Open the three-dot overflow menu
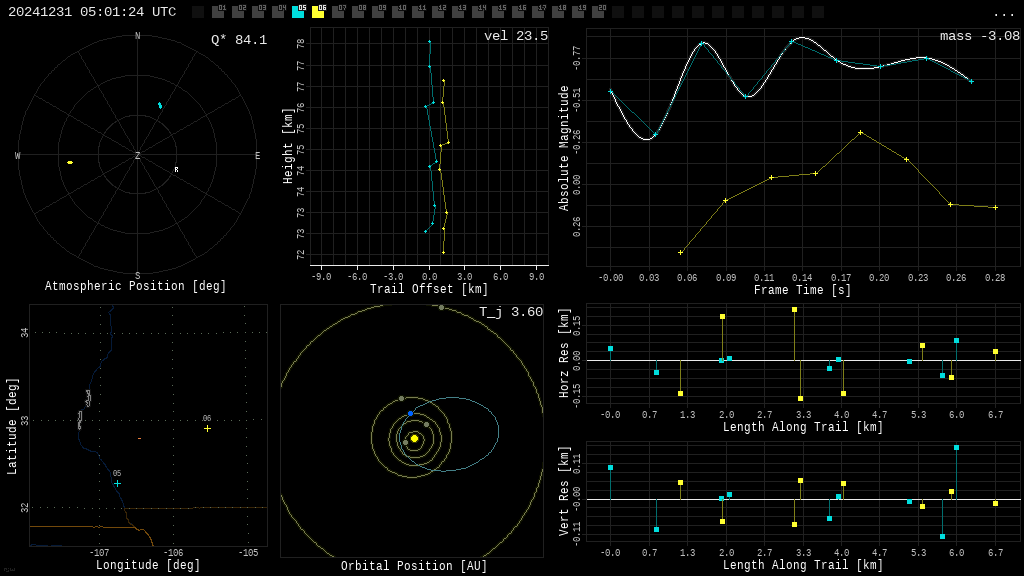 pyautogui.click(x=1003, y=13)
